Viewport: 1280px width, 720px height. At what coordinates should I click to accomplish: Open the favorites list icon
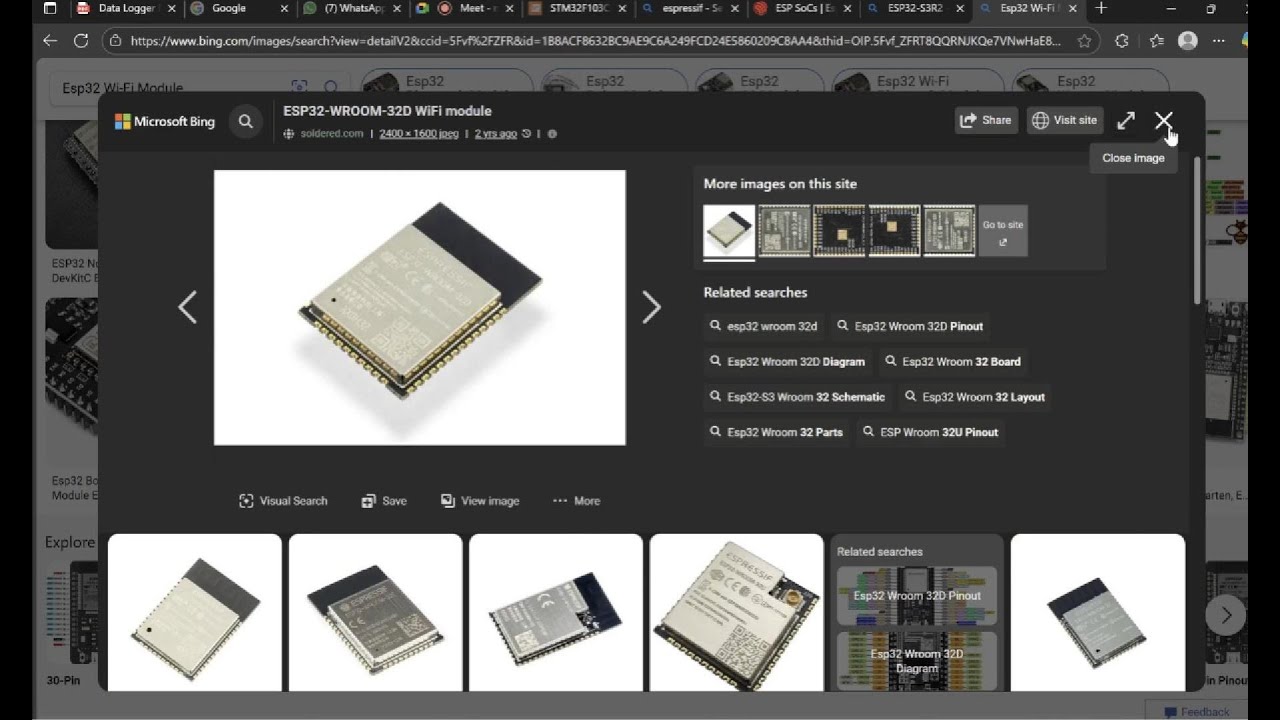[x=1157, y=41]
